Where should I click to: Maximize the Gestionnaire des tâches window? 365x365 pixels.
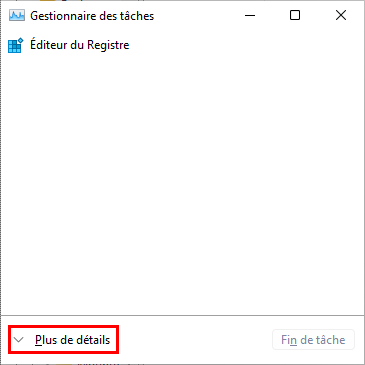click(295, 15)
